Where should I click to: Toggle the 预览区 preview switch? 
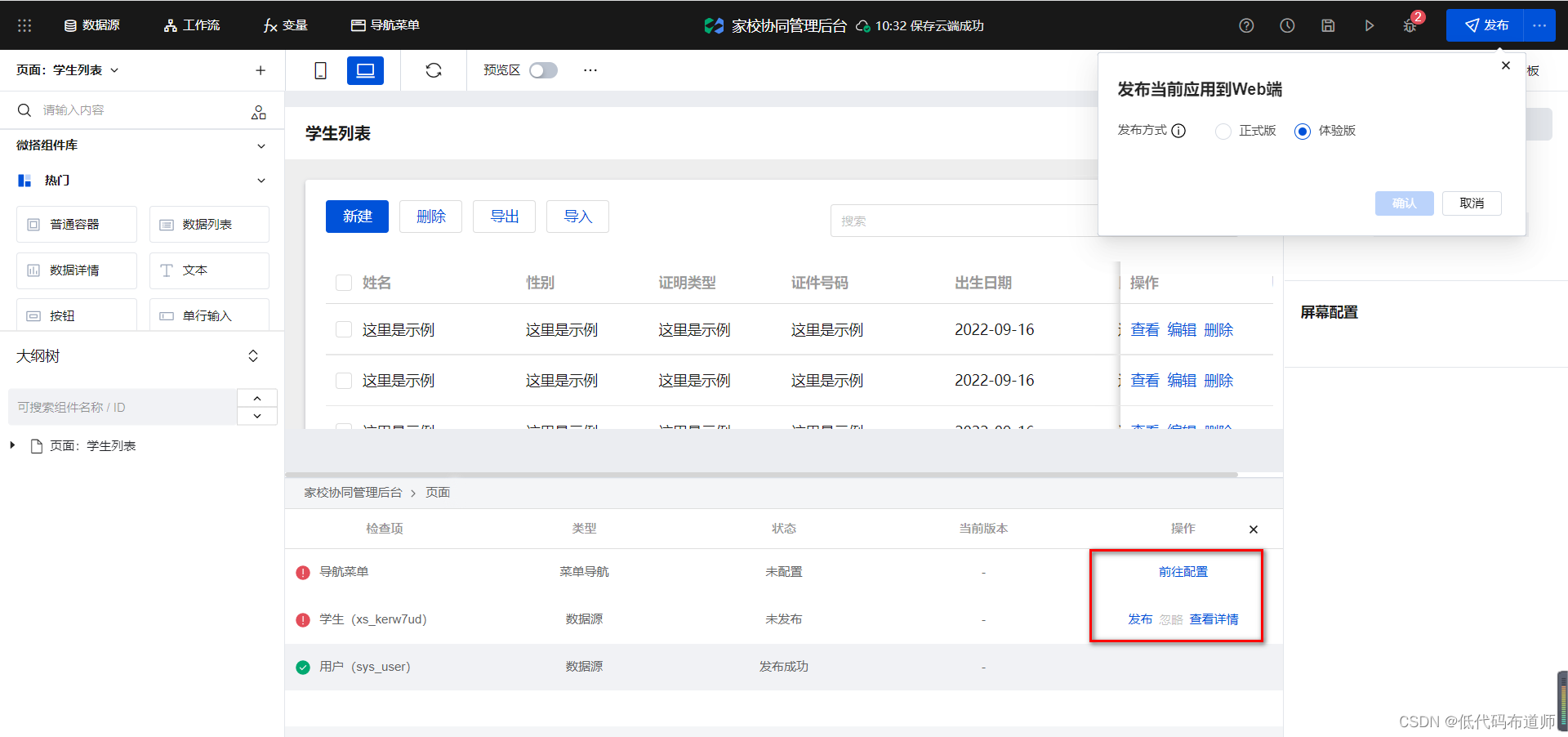(543, 70)
